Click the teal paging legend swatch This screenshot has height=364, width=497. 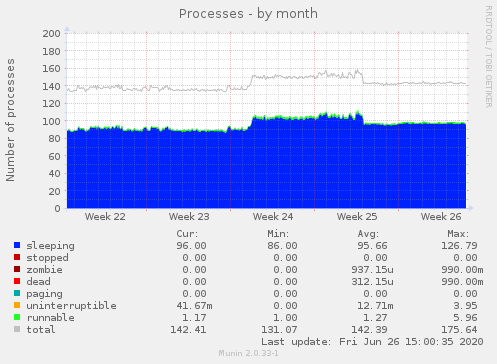17,293
